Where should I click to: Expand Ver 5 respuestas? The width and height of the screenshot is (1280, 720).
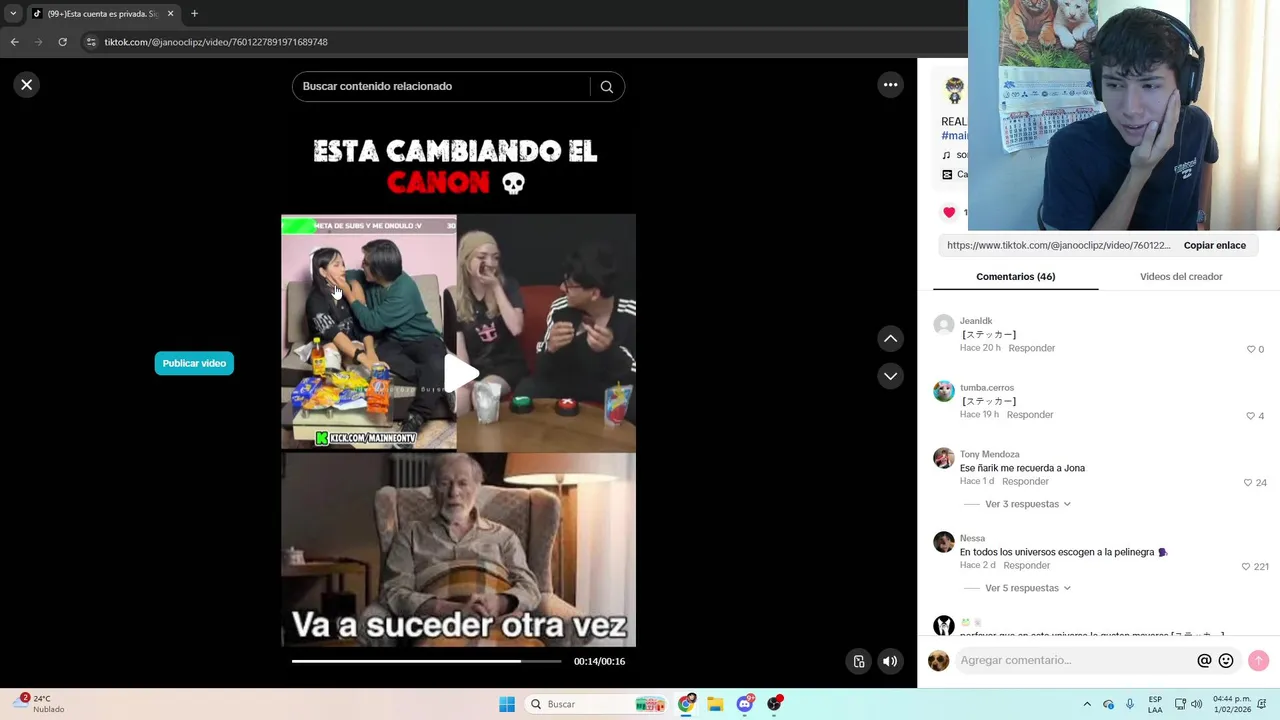[1027, 588]
